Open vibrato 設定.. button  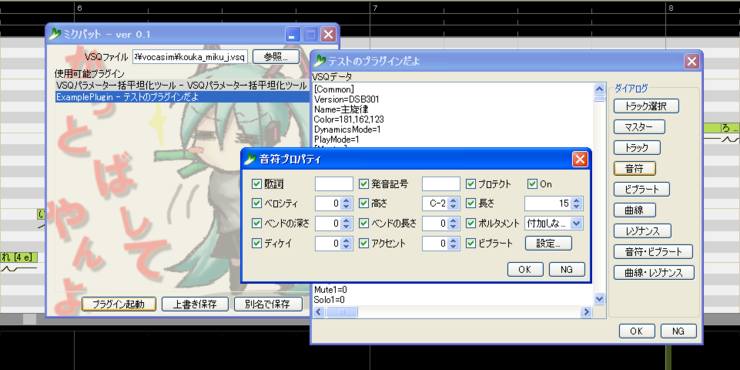pyautogui.click(x=548, y=244)
